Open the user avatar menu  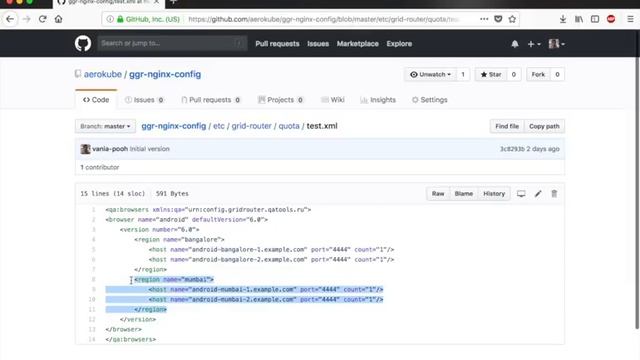[556, 44]
